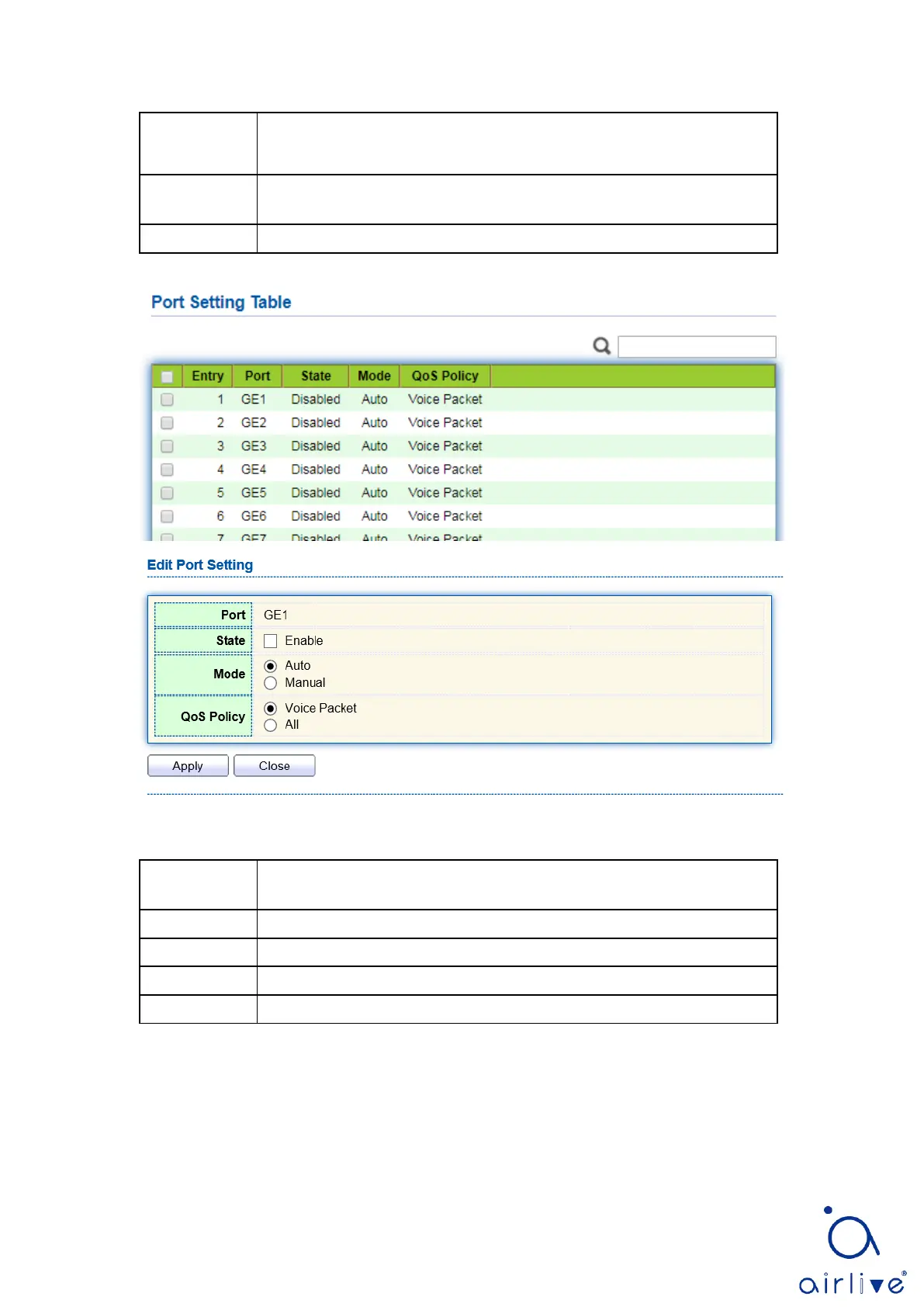Select Voice Packet QoS policy
Image resolution: width=924 pixels, height=1307 pixels.
pyautogui.click(x=271, y=709)
